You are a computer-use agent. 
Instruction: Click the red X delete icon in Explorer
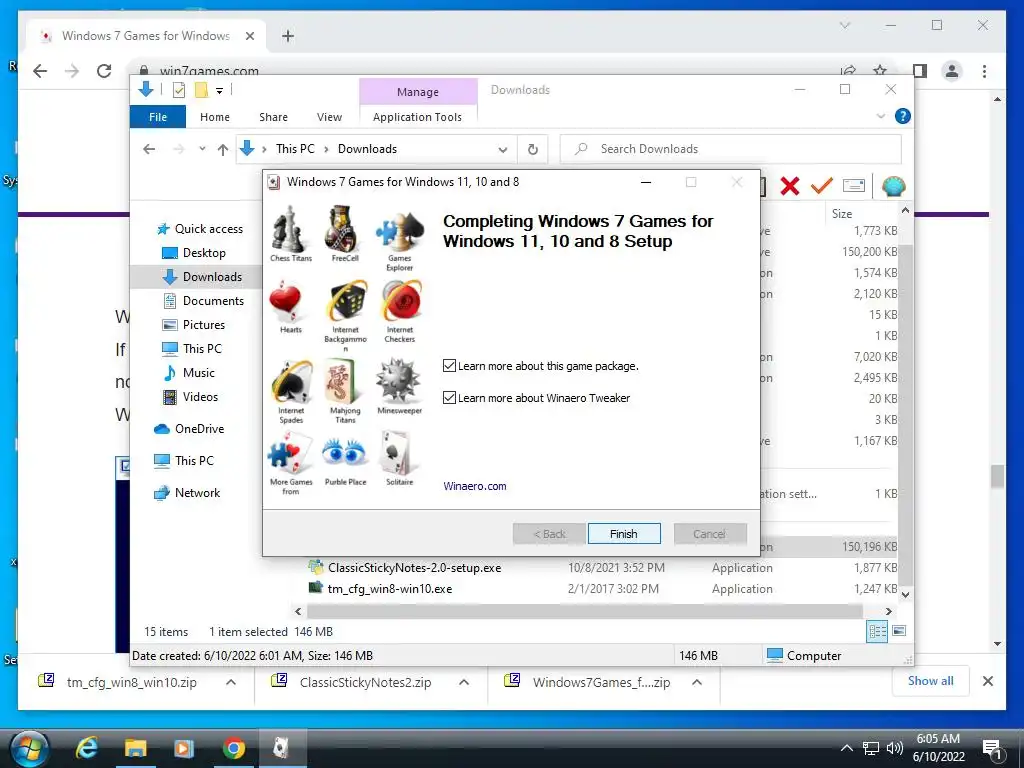(790, 186)
